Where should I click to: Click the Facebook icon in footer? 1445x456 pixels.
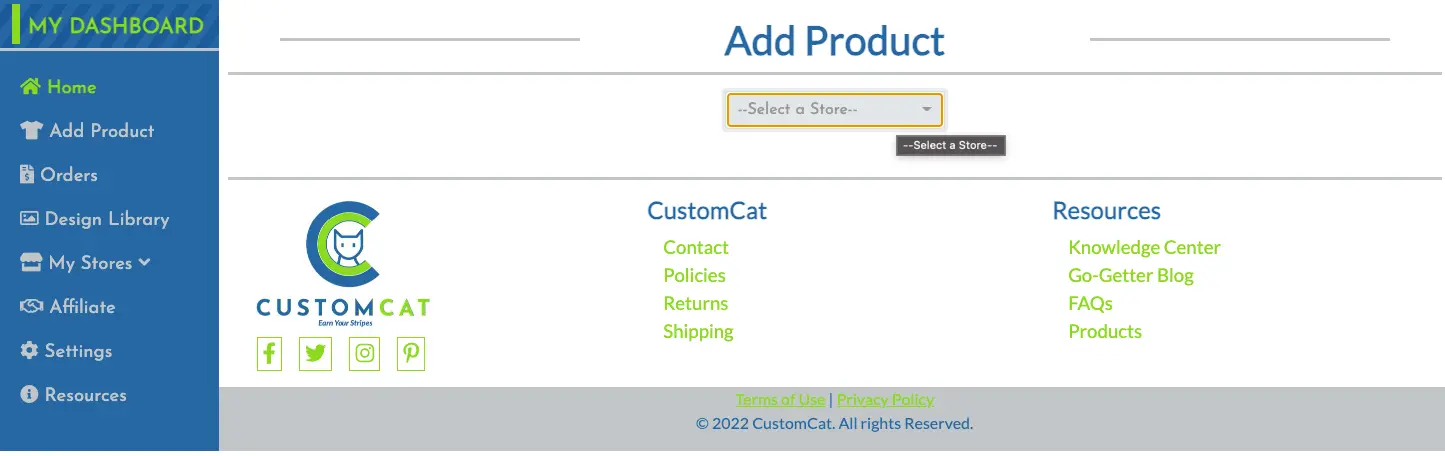(x=270, y=354)
